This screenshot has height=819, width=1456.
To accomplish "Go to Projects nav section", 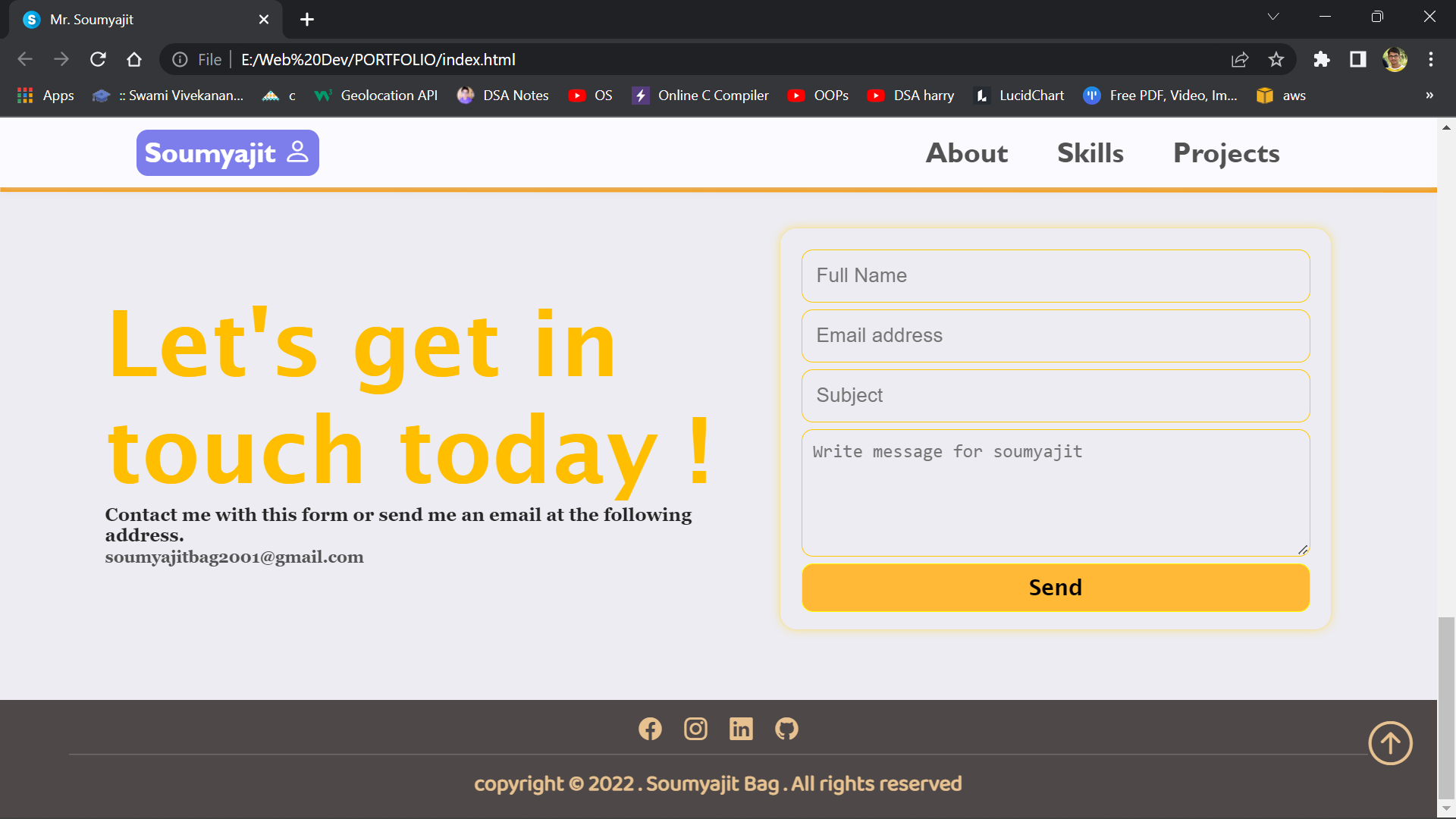I will point(1226,153).
